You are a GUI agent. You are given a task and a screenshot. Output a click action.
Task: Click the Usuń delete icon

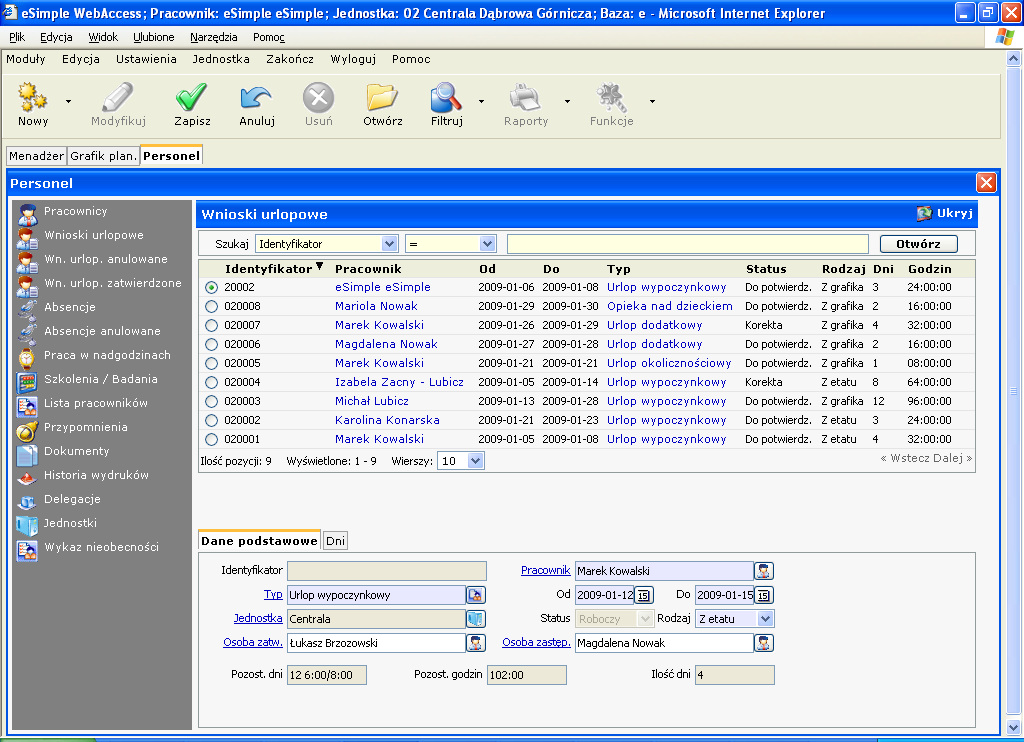(319, 97)
